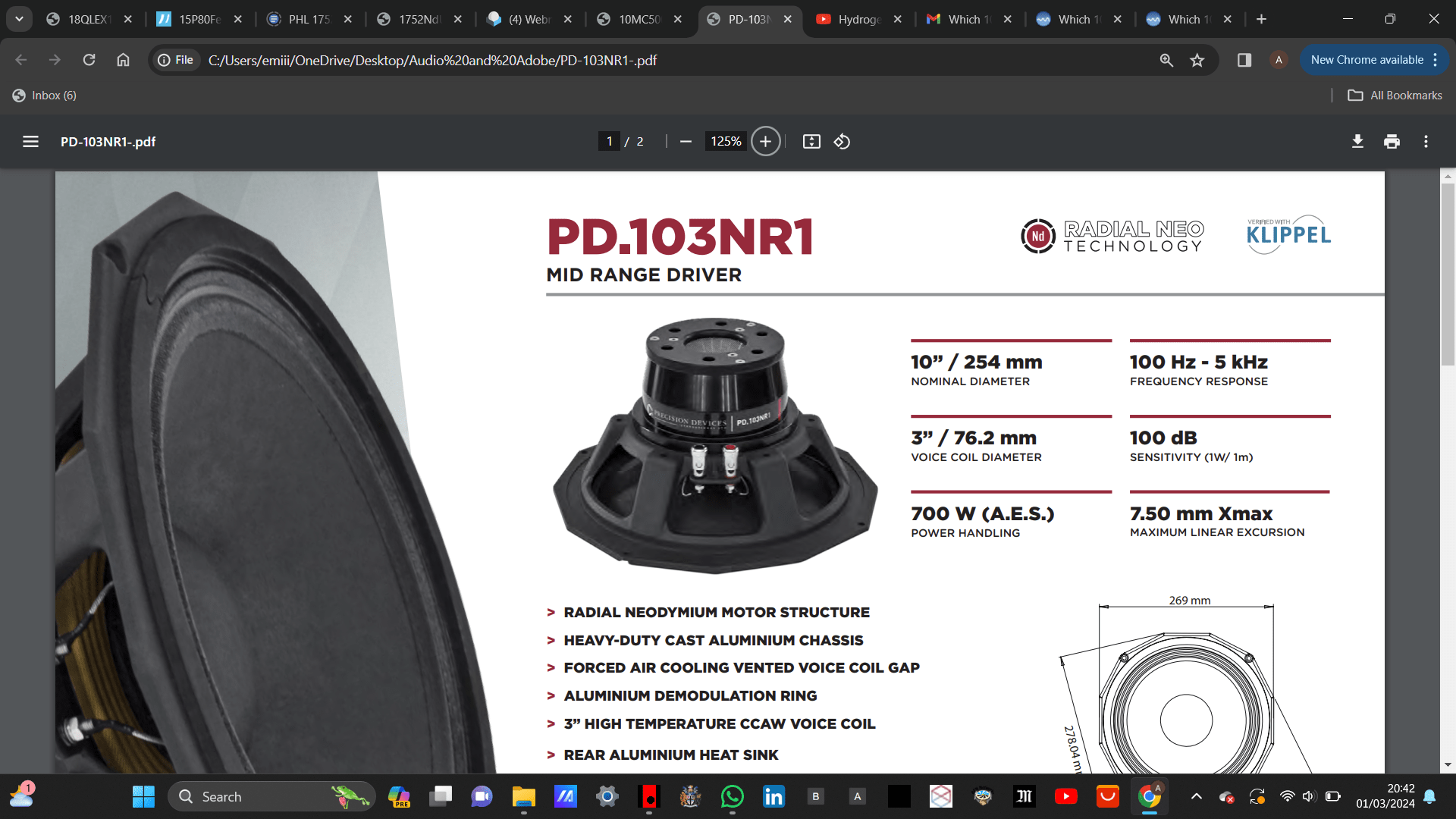The image size is (1456, 819).
Task: Open Inbox (6) bookmark
Action: (45, 96)
